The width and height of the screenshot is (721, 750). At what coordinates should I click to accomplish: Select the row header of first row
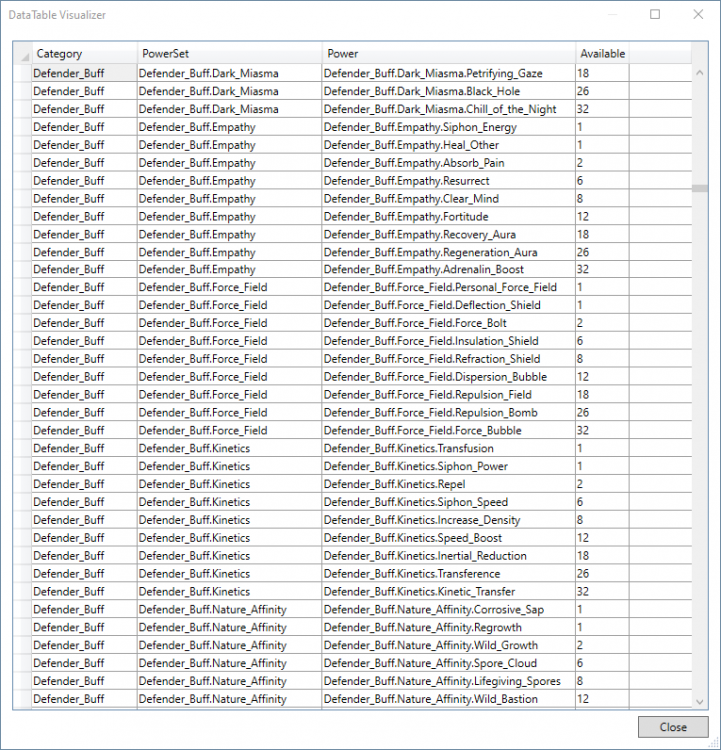22,73
